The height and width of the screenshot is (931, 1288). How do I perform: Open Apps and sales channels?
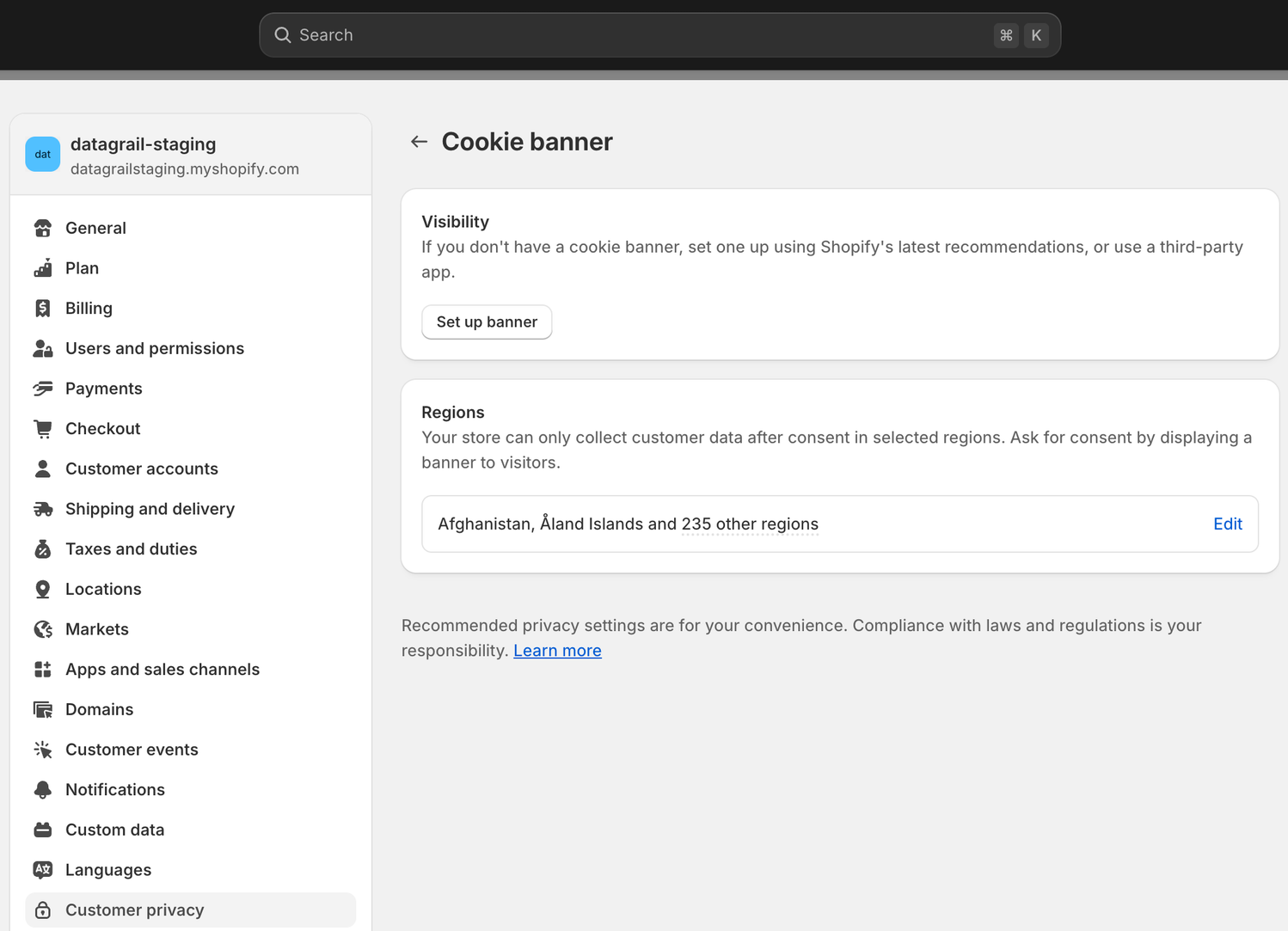pos(191,669)
